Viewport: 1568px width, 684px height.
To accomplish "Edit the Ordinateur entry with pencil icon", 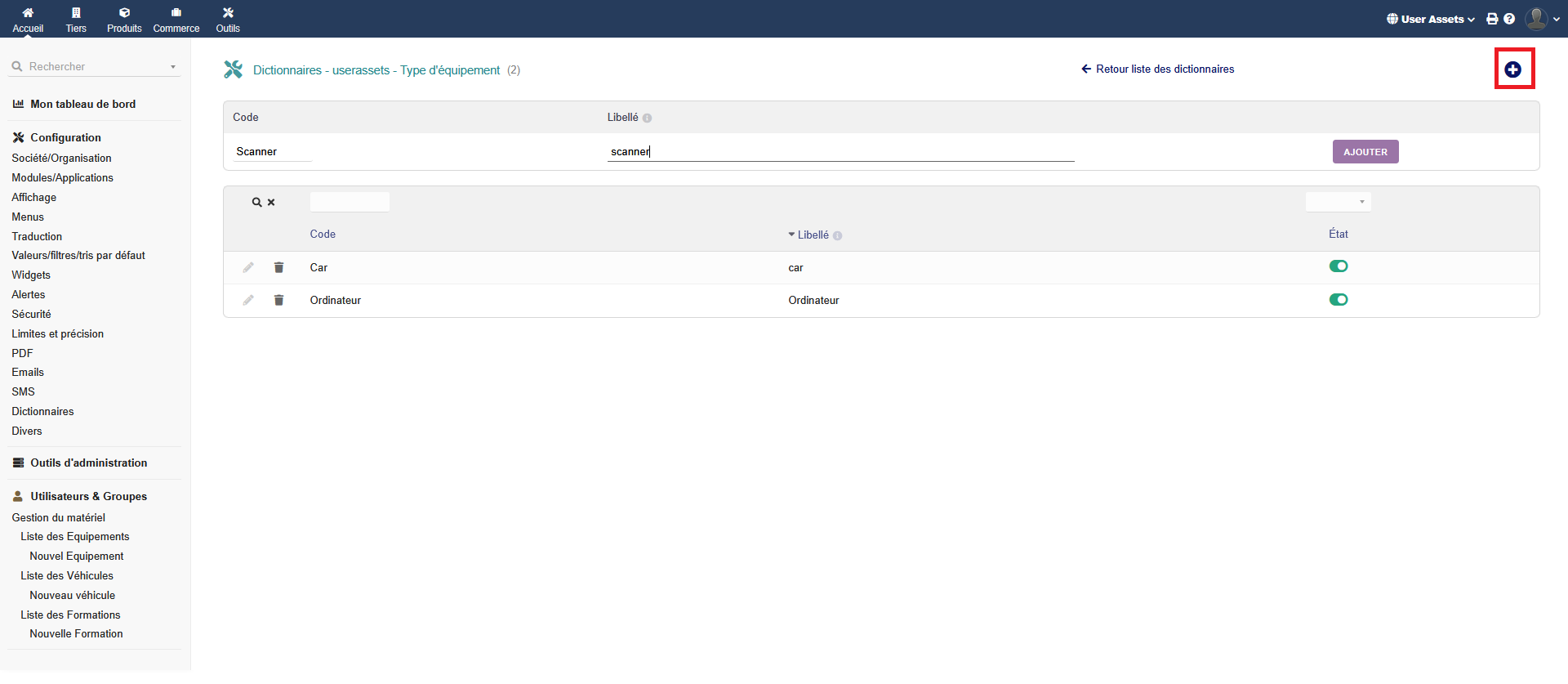I will tap(248, 301).
